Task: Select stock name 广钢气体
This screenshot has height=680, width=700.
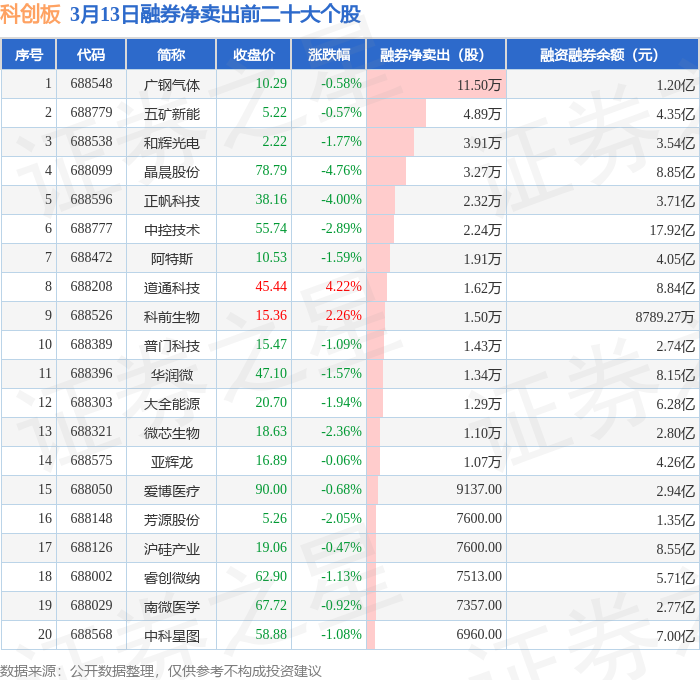Action: click(171, 85)
